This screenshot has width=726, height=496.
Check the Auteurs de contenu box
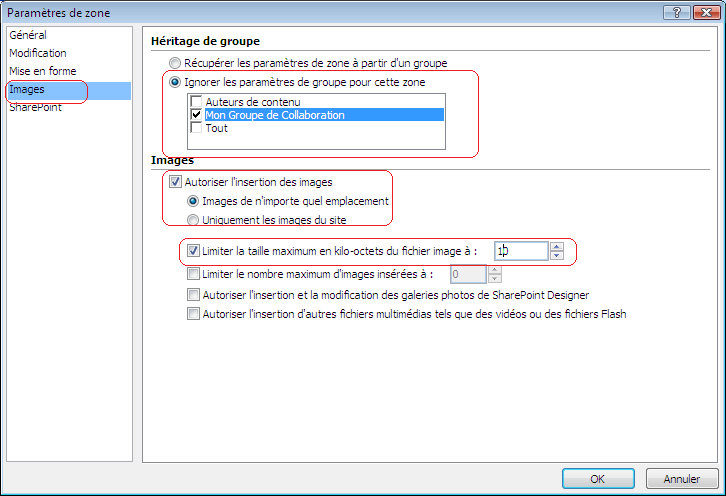coord(197,102)
